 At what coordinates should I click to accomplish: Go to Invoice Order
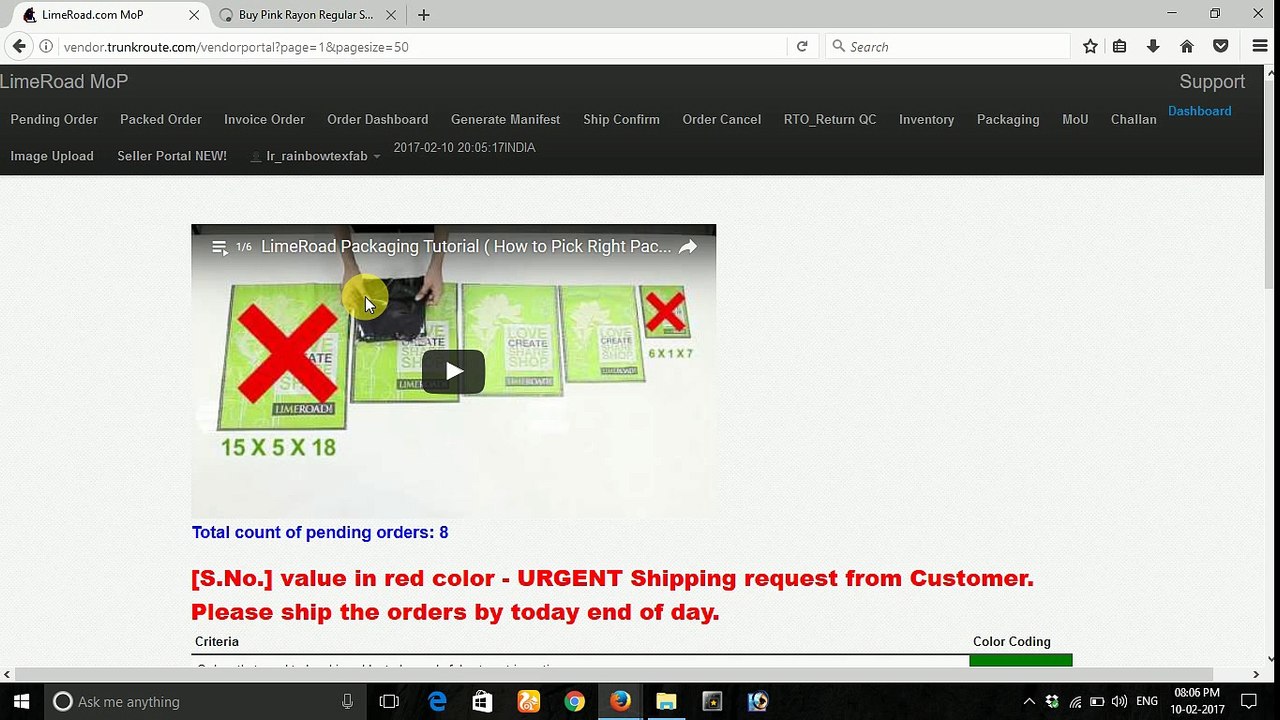pyautogui.click(x=264, y=119)
